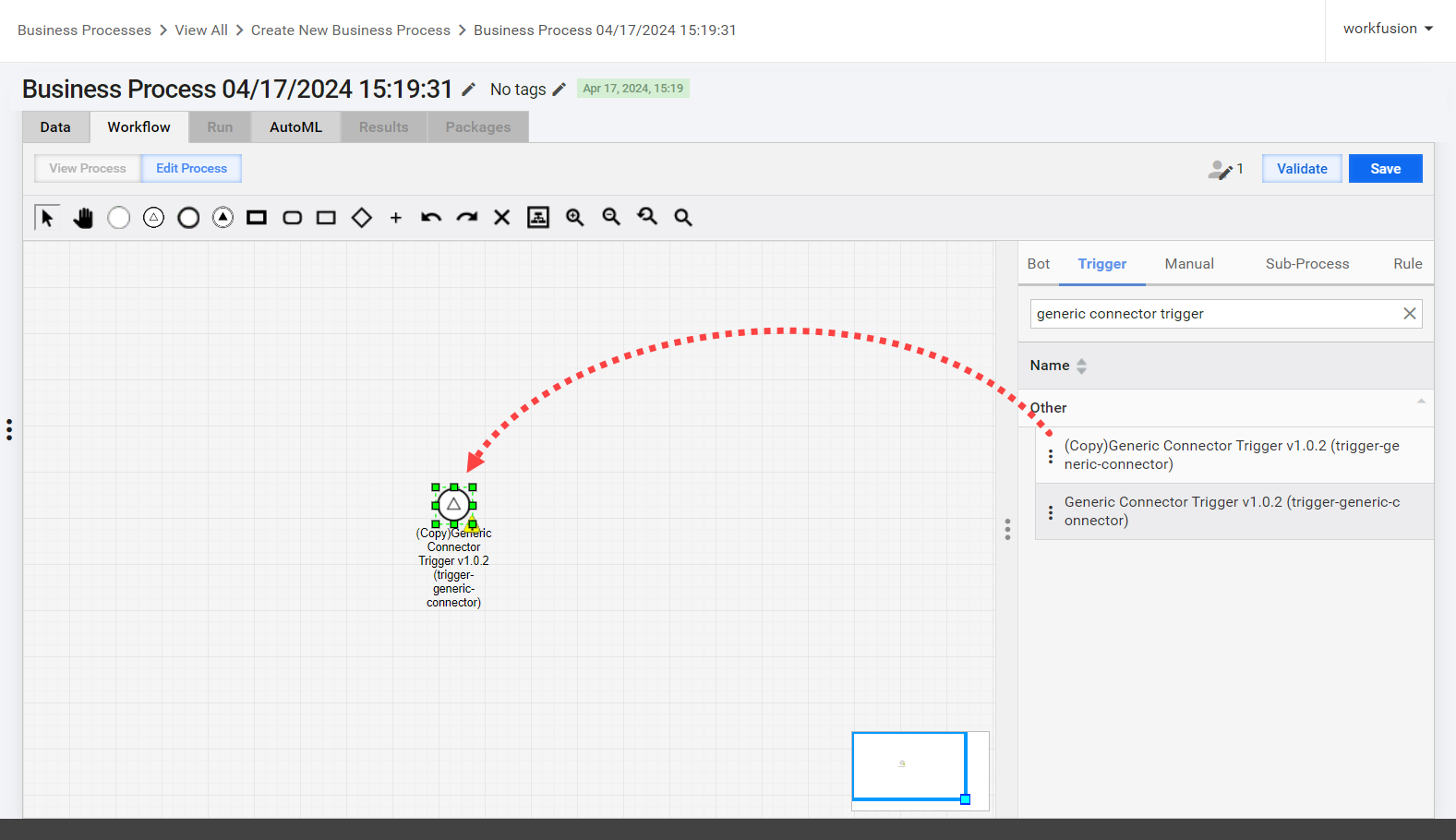The width and height of the screenshot is (1456, 840).
Task: Go to View All breadcrumb
Action: [x=201, y=30]
